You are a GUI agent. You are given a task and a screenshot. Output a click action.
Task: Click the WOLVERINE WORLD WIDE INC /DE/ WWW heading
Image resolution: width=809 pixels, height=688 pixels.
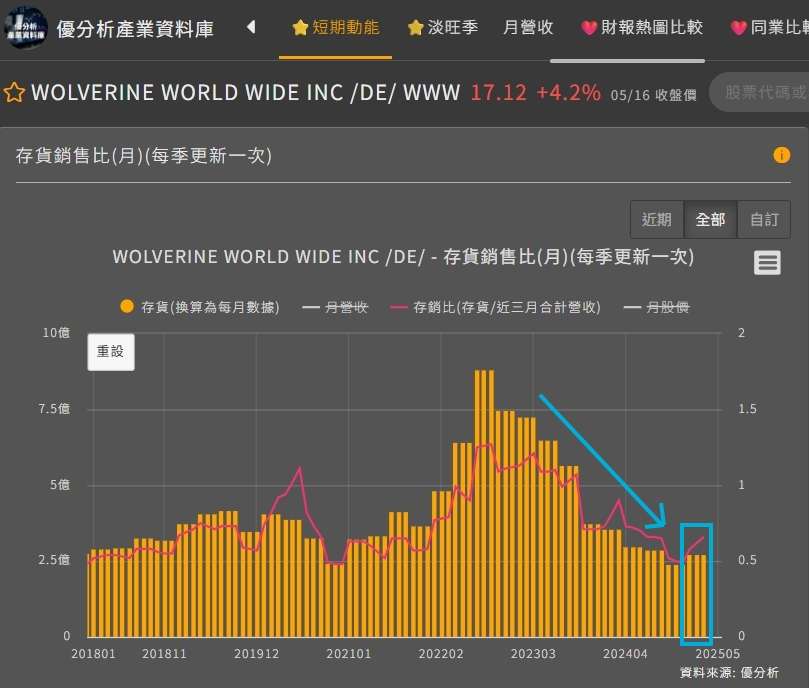246,92
